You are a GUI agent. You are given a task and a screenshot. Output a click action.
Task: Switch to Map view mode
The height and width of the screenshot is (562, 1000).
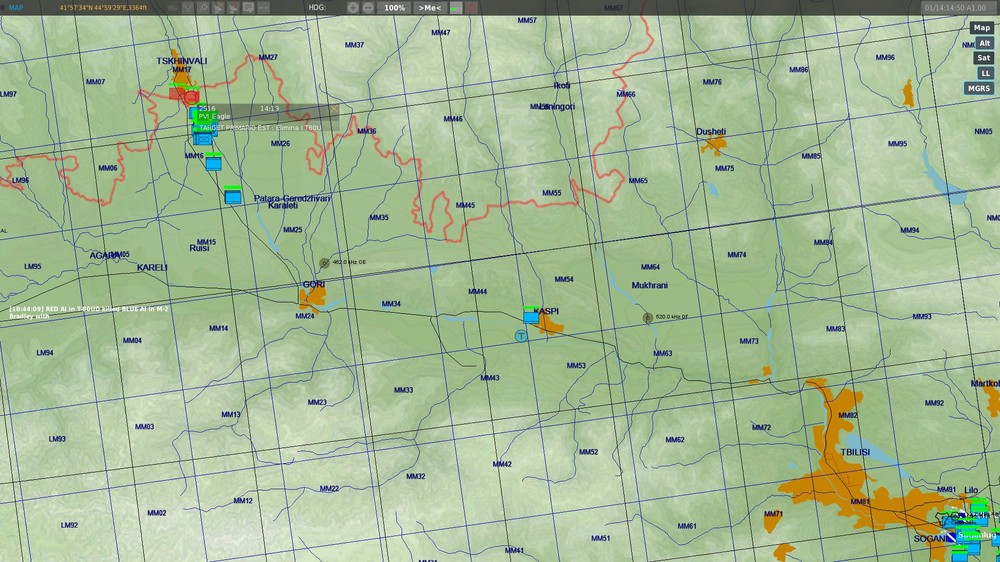pos(982,27)
